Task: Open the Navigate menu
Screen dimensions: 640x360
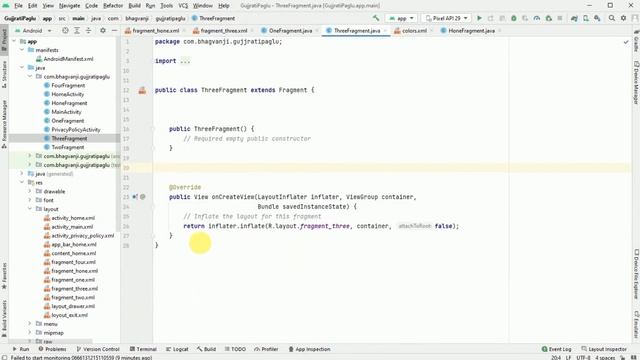Action: (69, 6)
